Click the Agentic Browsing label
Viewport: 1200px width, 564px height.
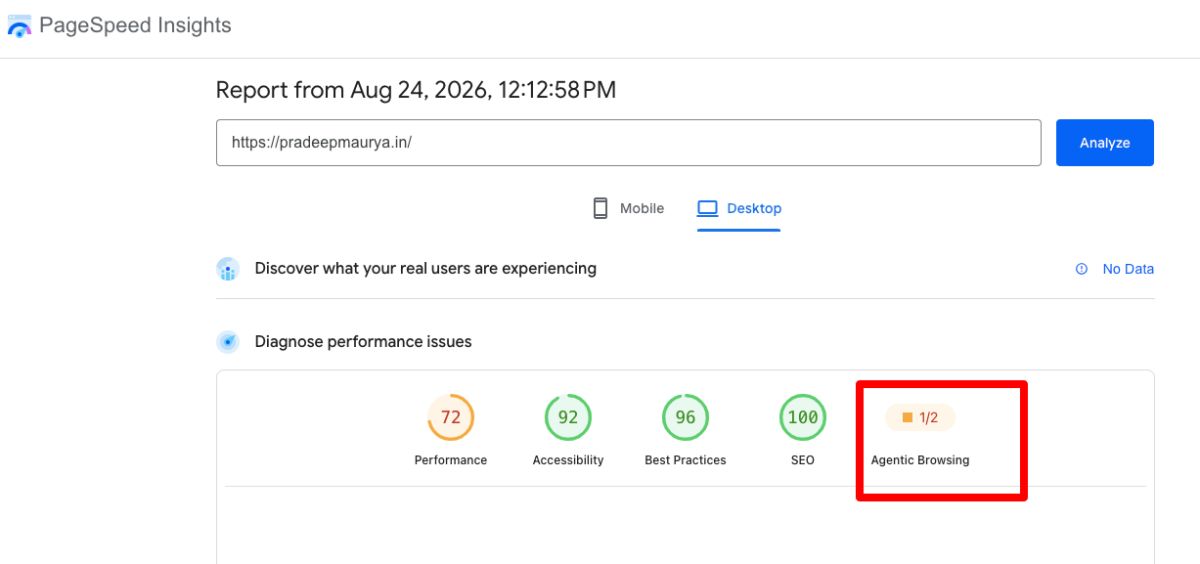tap(920, 460)
